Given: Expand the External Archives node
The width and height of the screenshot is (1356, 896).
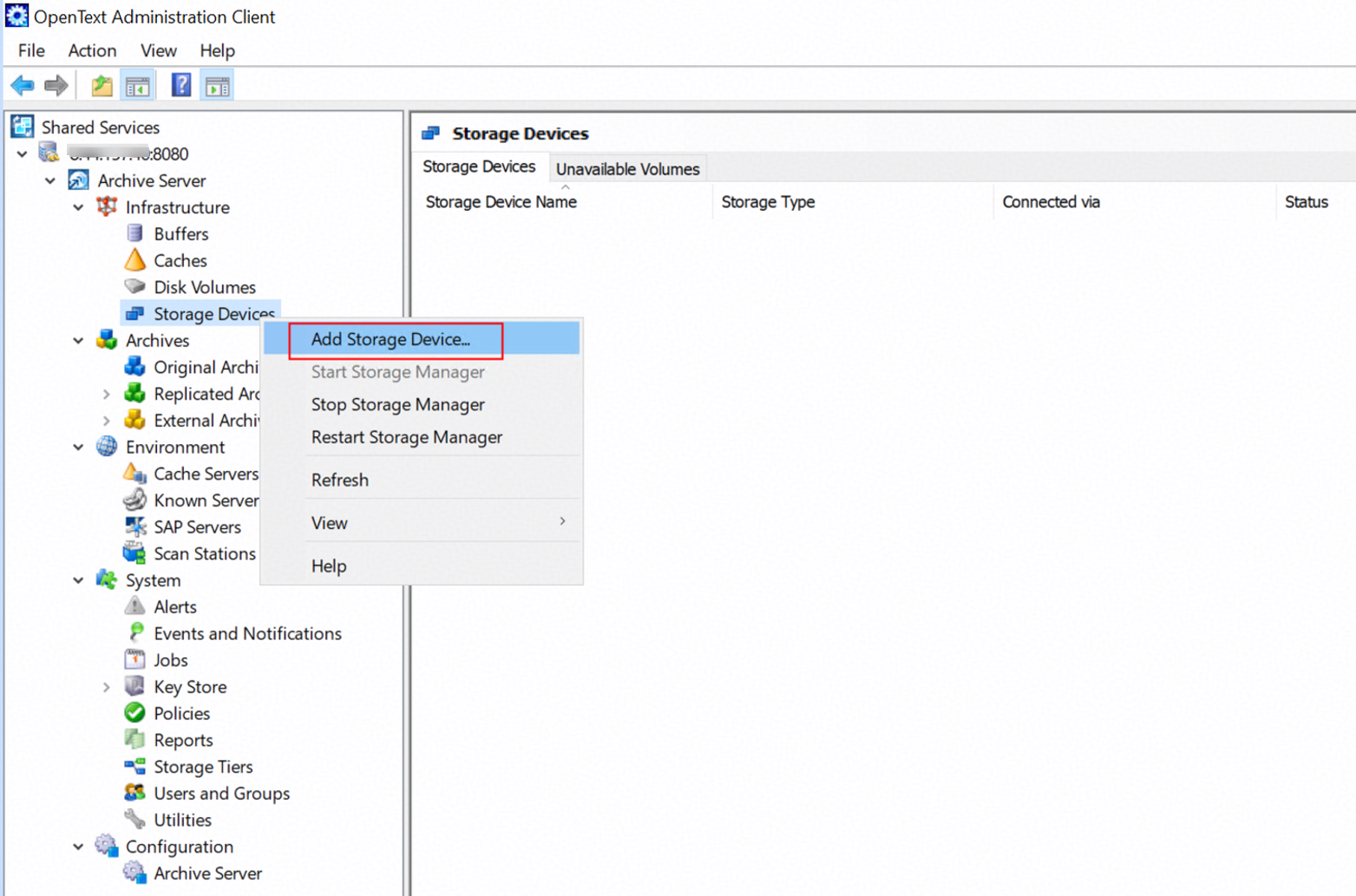Looking at the screenshot, I should [106, 421].
